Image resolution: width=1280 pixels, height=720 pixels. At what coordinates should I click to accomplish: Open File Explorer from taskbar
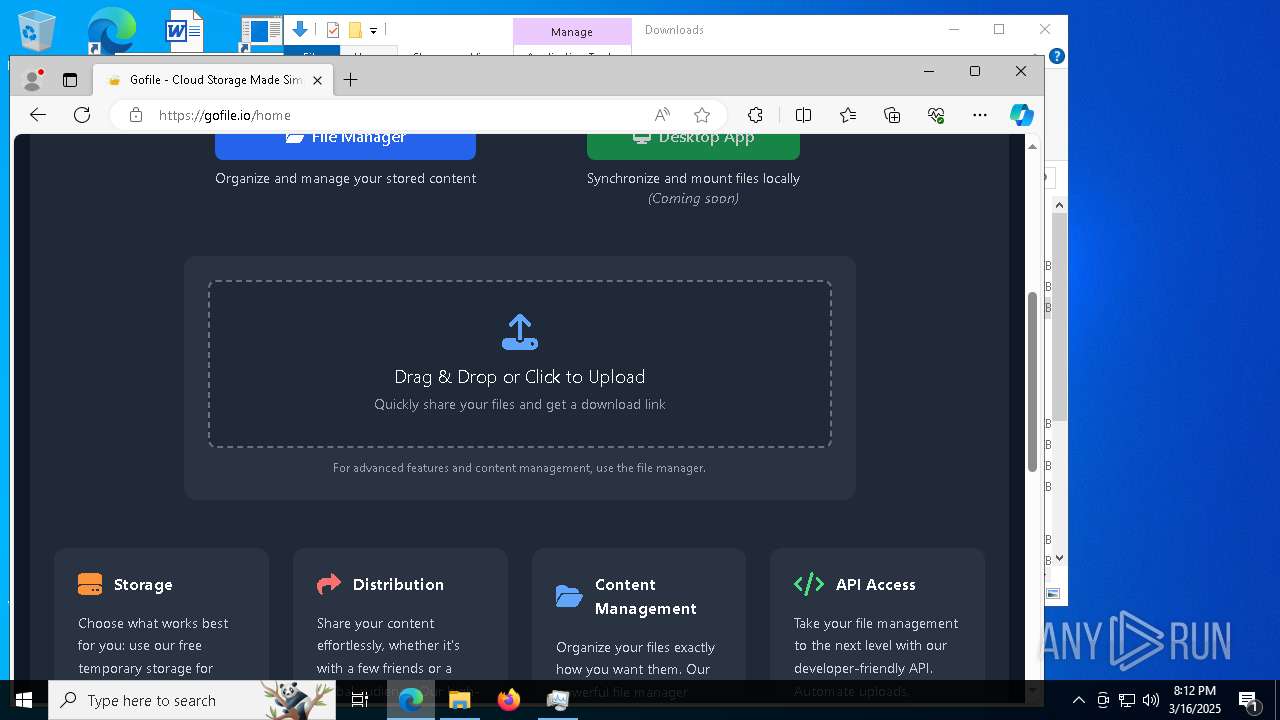click(459, 700)
